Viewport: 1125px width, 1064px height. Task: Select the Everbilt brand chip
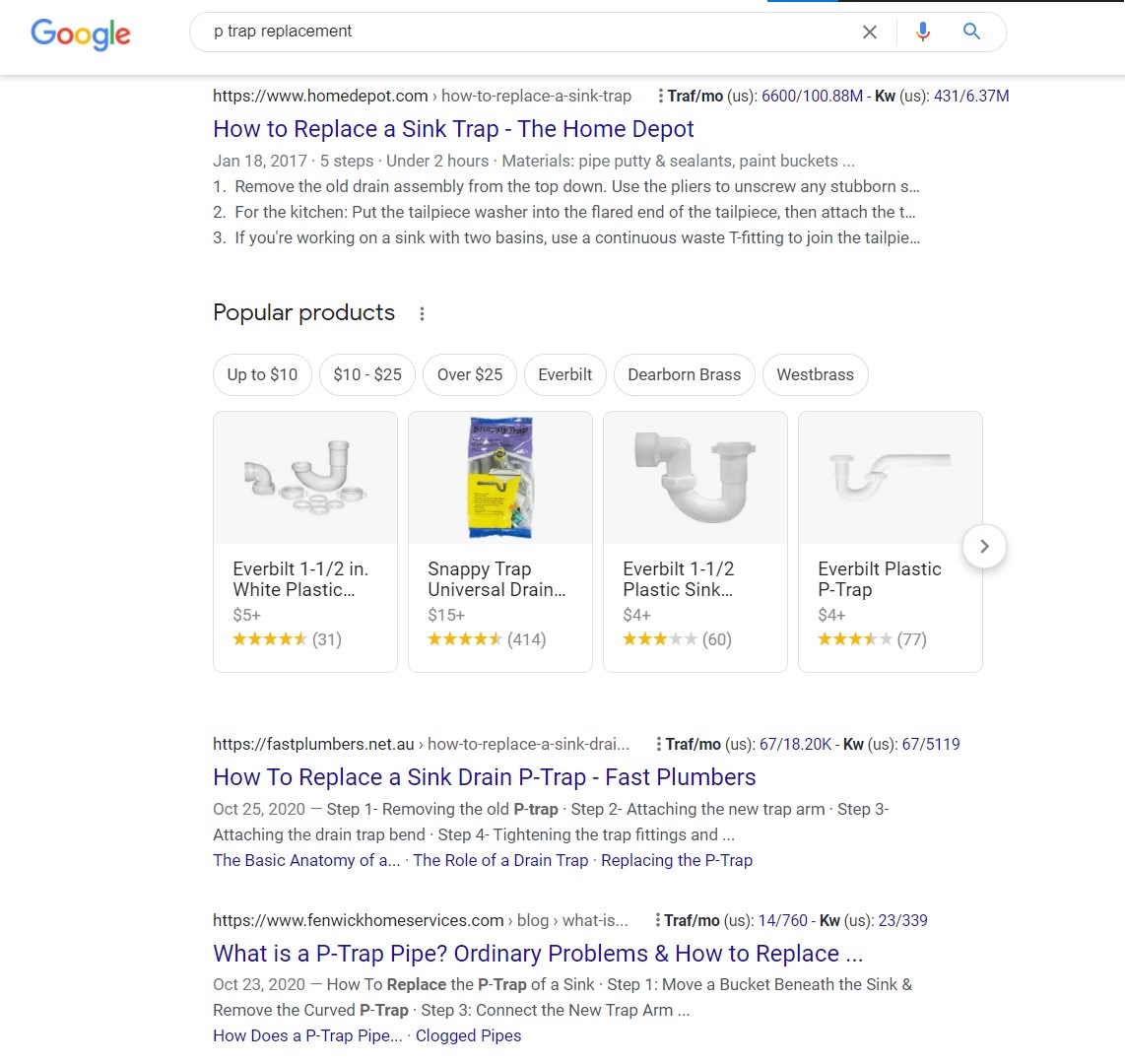tap(564, 374)
